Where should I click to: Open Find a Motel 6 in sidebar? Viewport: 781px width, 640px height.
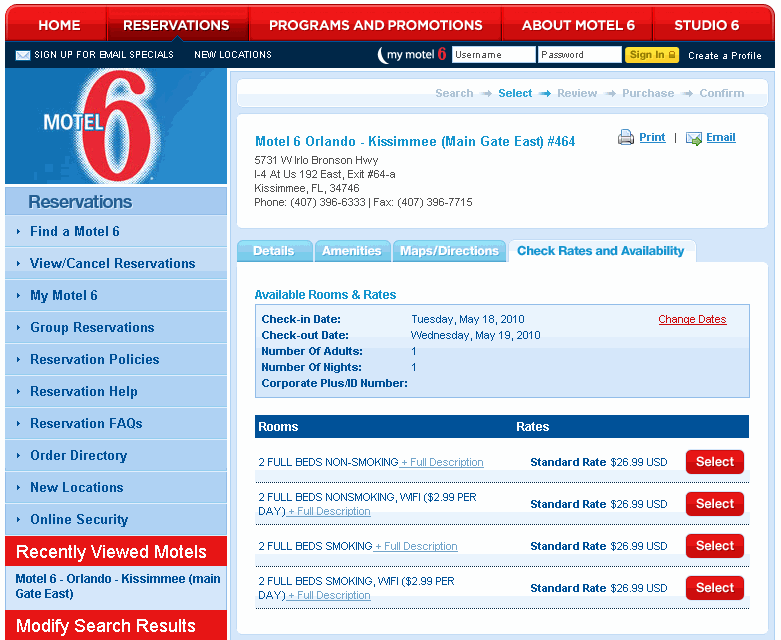75,231
